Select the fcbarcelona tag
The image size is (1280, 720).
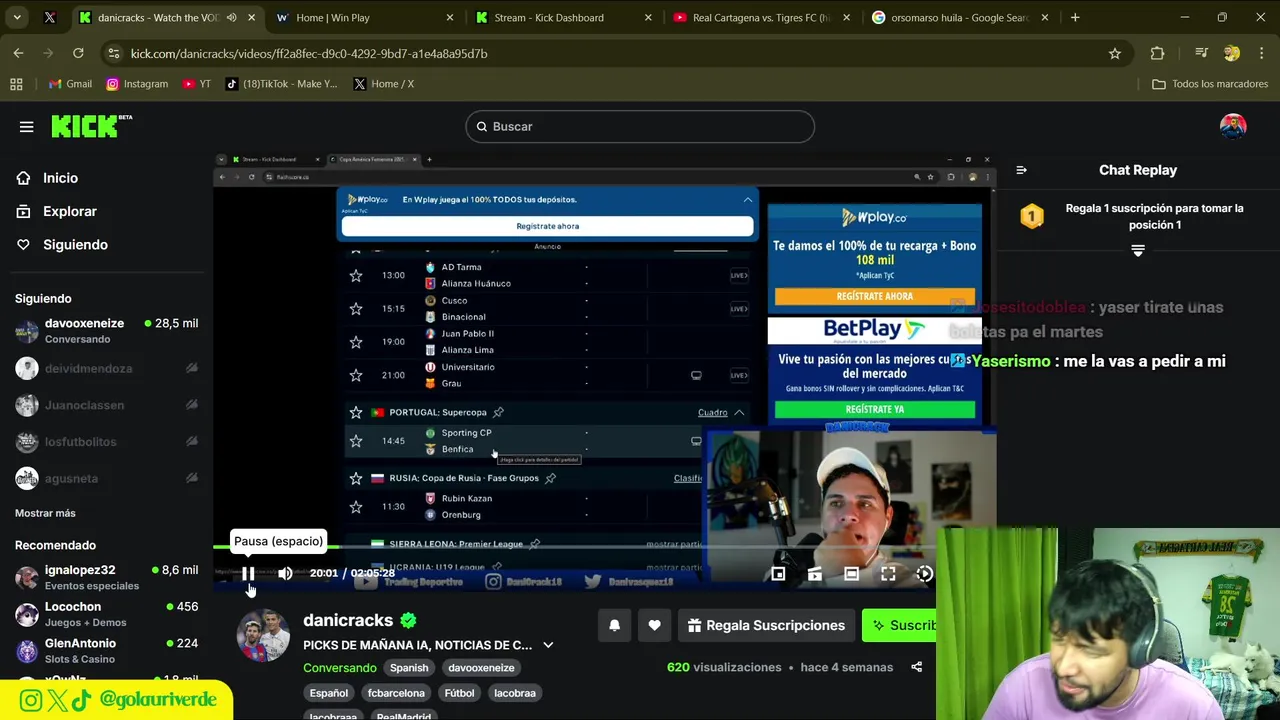pyautogui.click(x=396, y=693)
